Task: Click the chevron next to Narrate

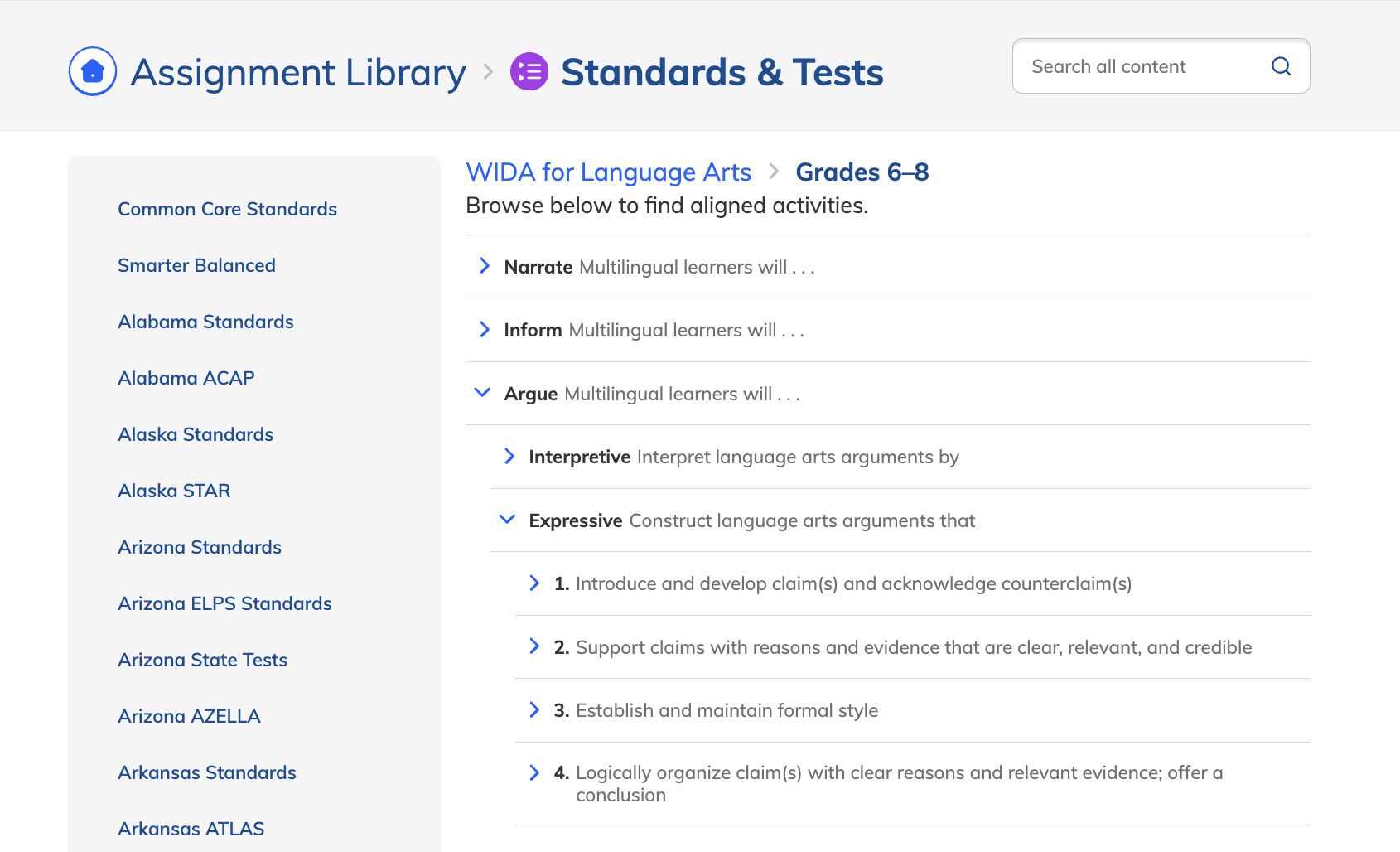Action: click(484, 266)
